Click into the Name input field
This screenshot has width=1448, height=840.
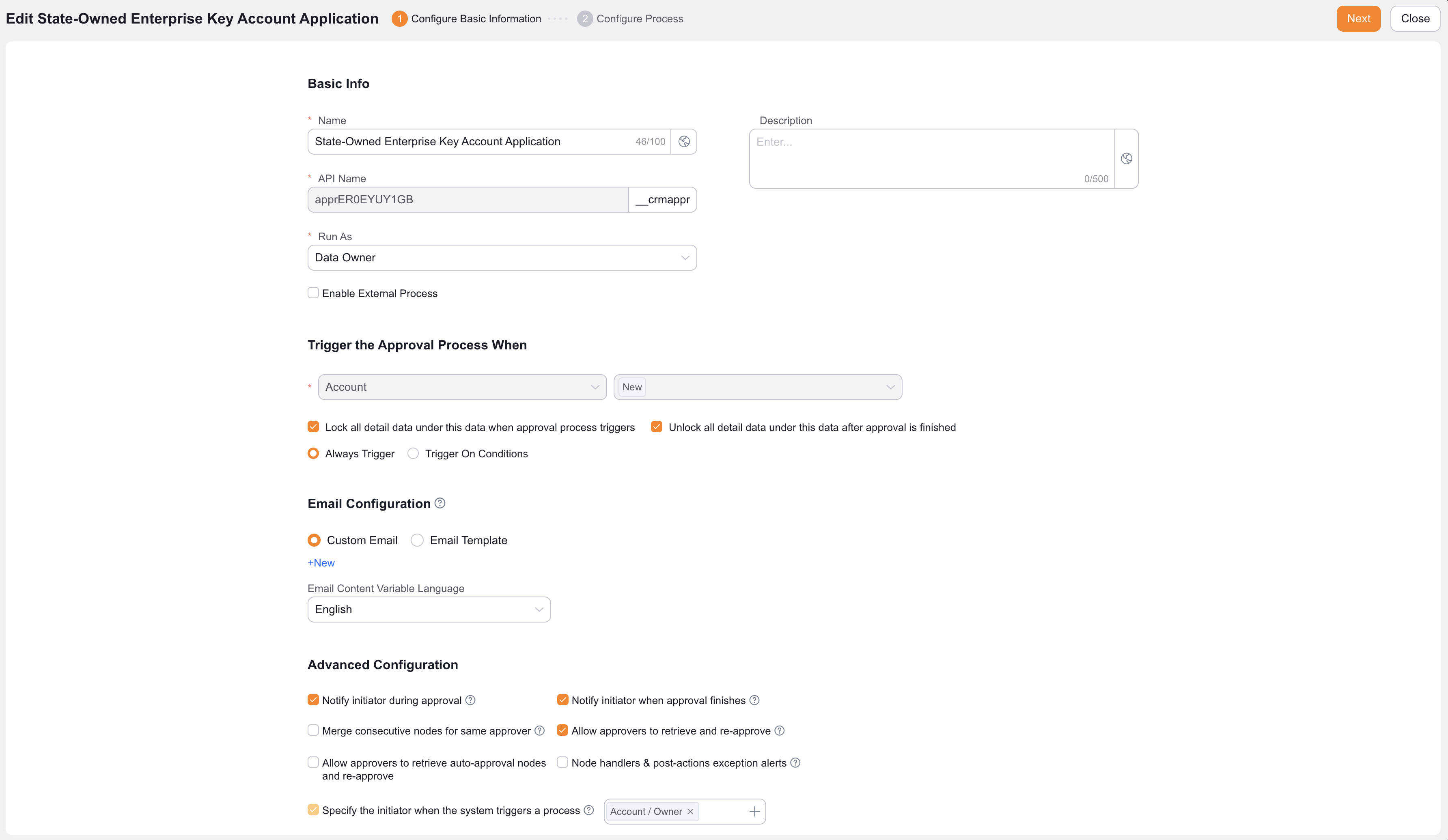489,141
